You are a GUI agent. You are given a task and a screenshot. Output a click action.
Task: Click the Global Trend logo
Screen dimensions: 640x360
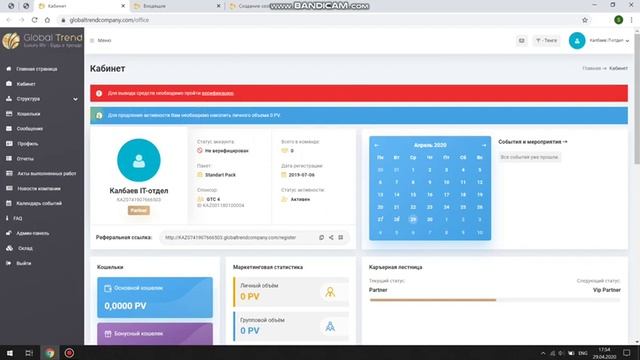42,40
